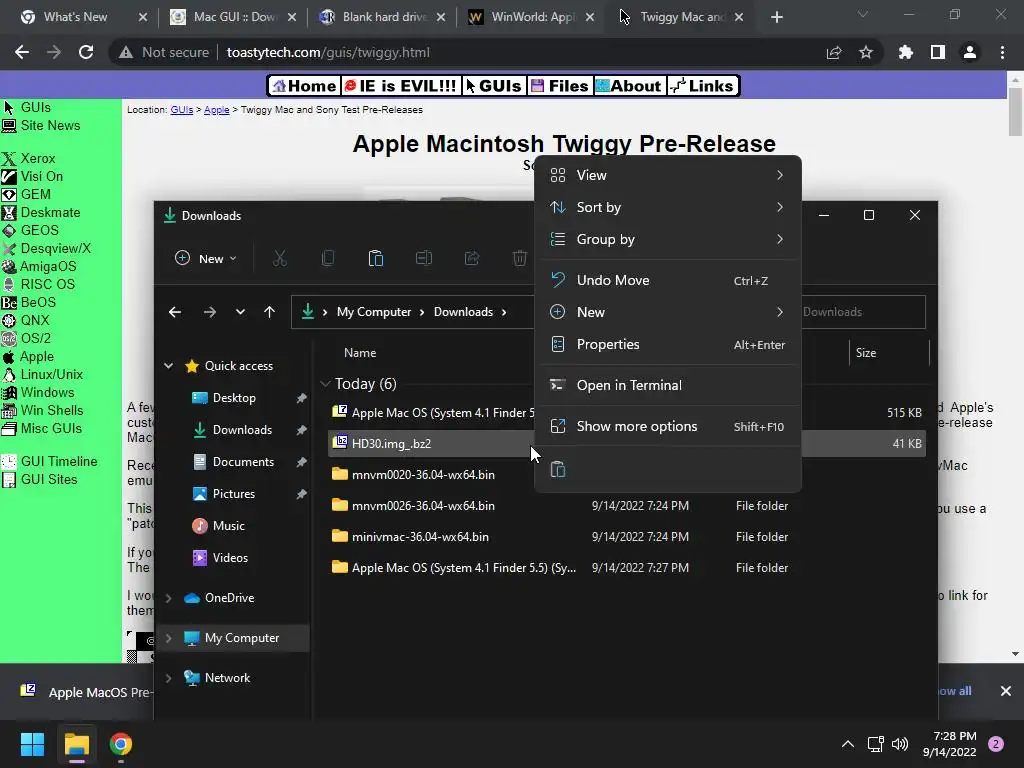Click Chrome icon on taskbar
Screen dimensions: 1024x768
pos(121,744)
